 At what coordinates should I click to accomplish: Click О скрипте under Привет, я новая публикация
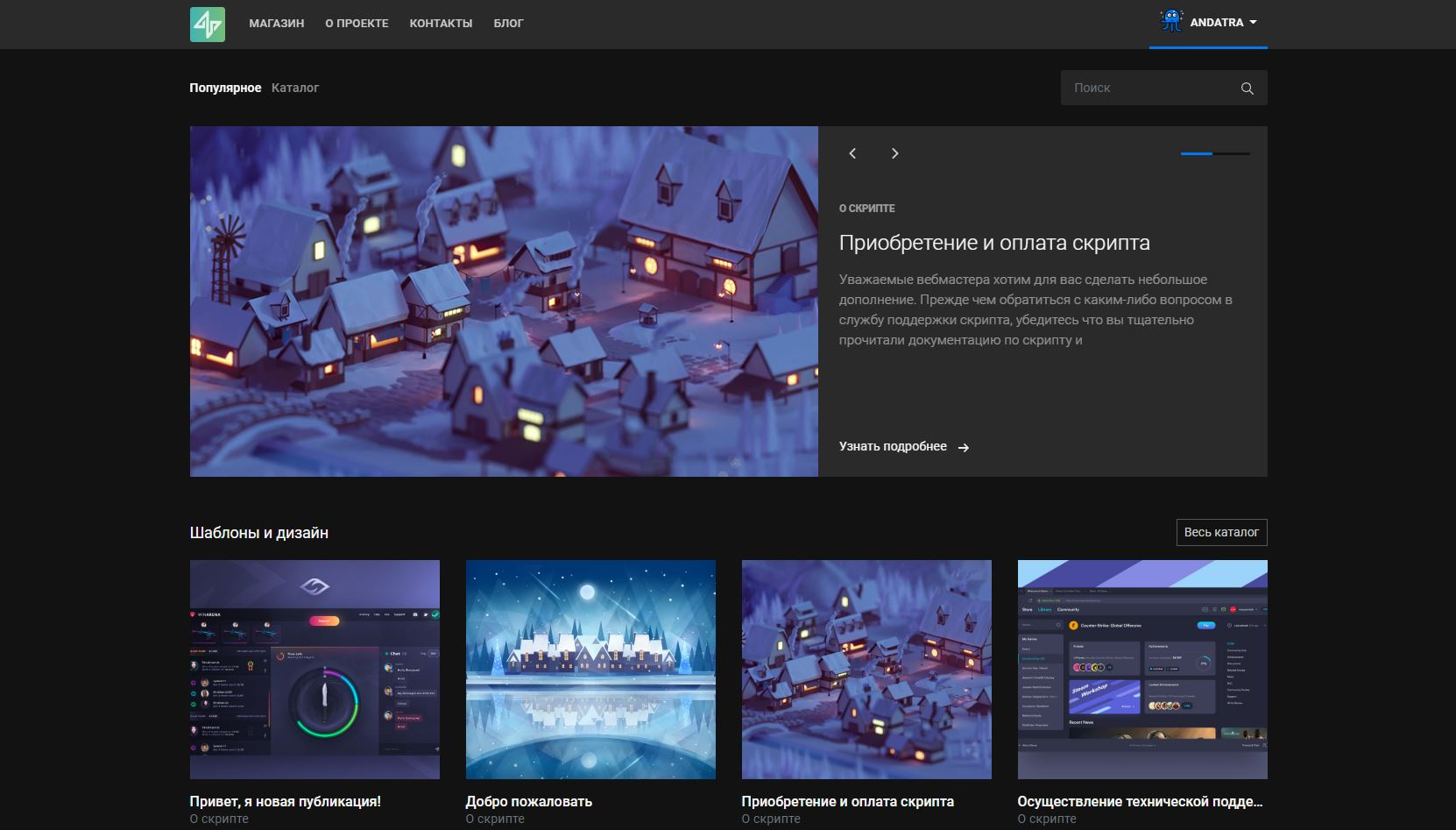[219, 819]
